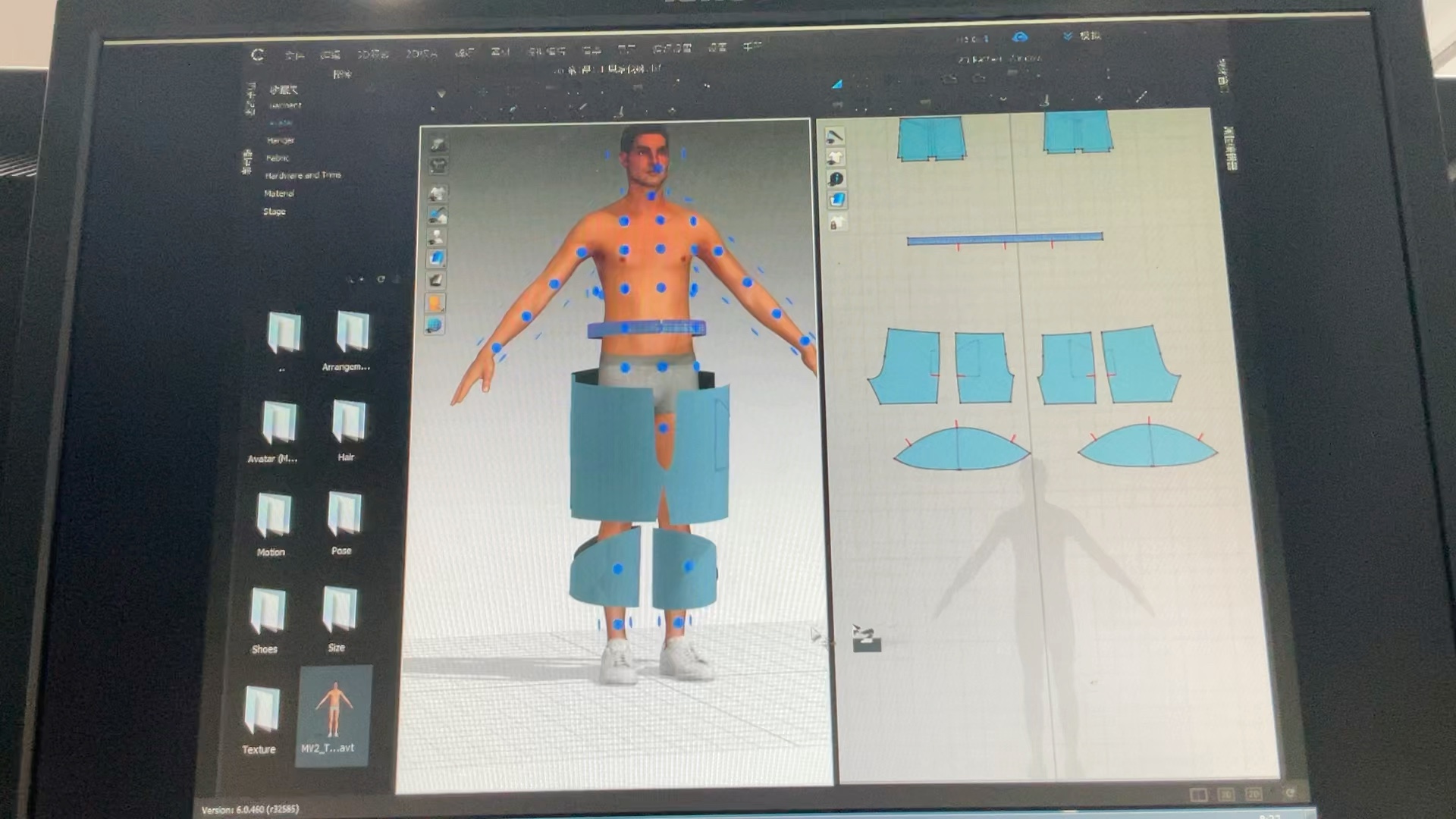Click the blue info icon in 2D toolbar
This screenshot has width=1456, height=819.
[x=836, y=179]
